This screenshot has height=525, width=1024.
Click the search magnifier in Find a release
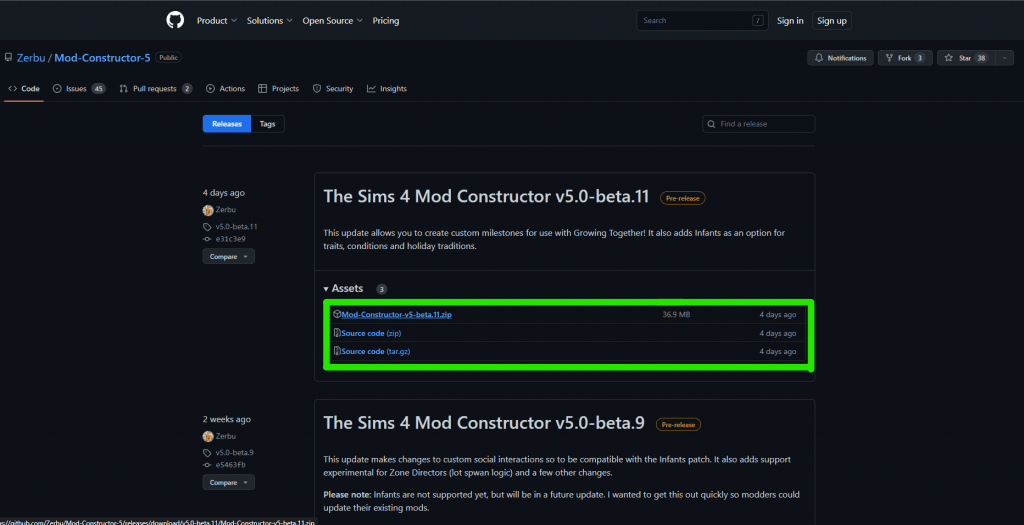(x=711, y=124)
